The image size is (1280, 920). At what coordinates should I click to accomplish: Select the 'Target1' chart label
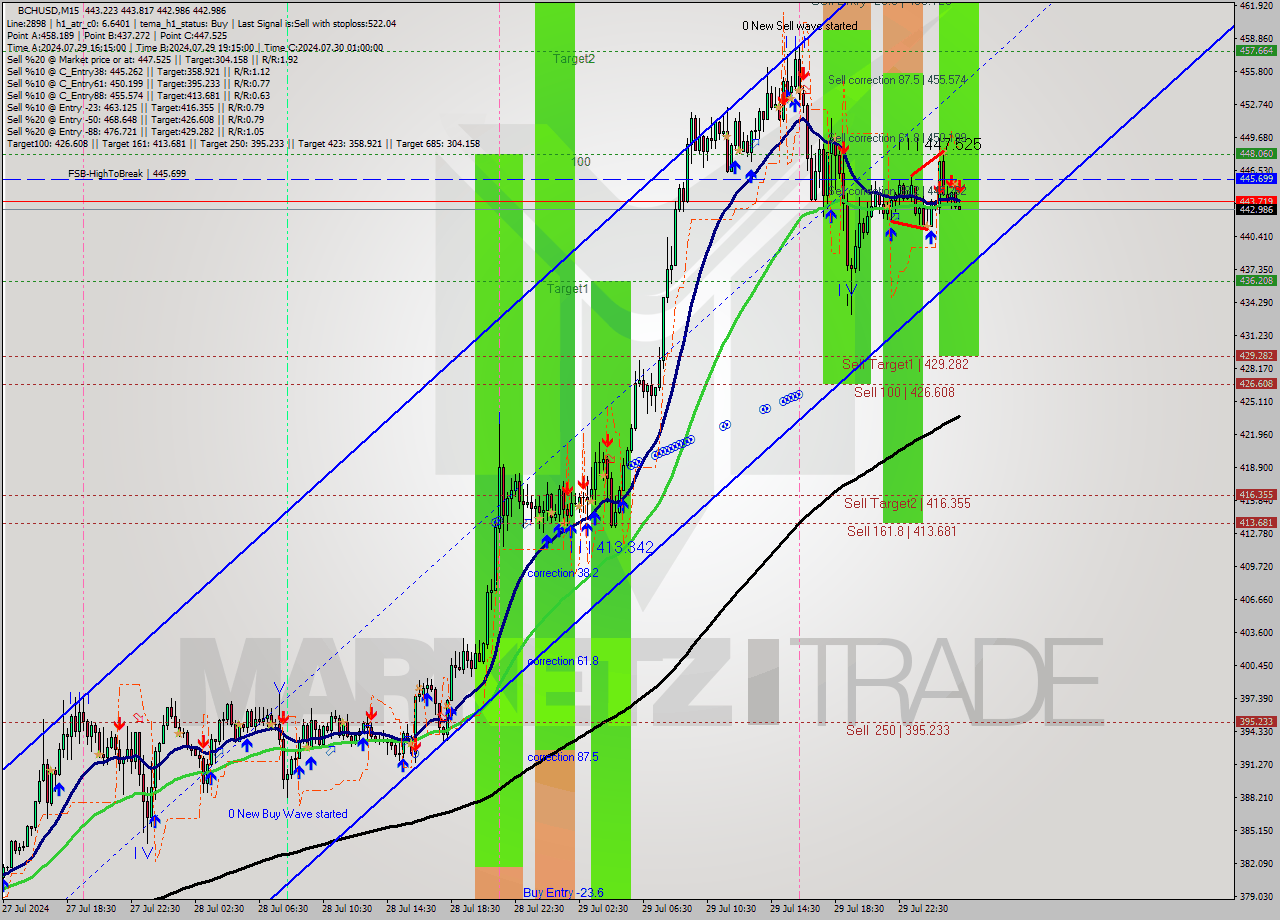point(568,288)
